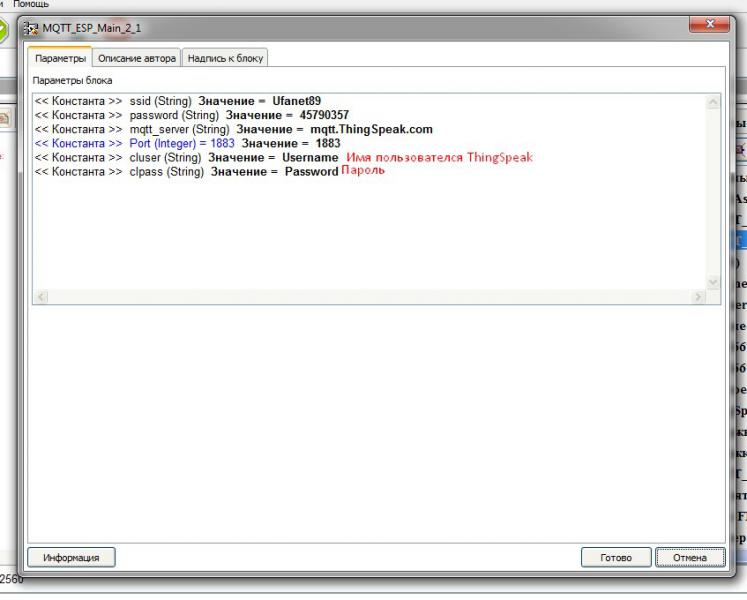Open the Надпись к блоку tab

tap(225, 58)
